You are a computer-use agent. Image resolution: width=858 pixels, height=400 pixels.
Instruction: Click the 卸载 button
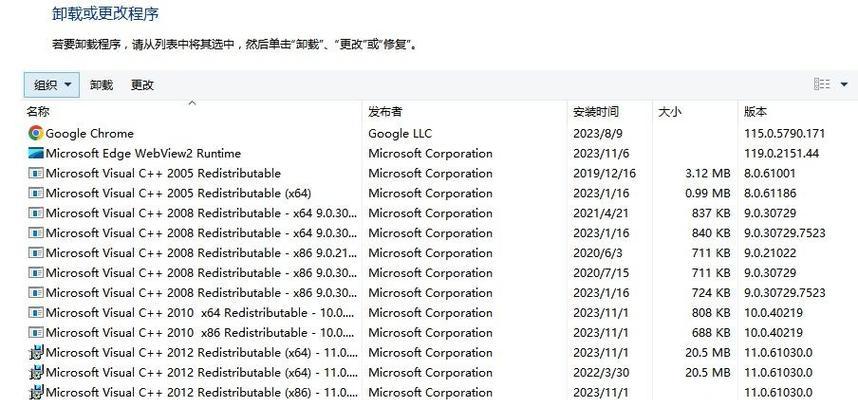point(101,85)
